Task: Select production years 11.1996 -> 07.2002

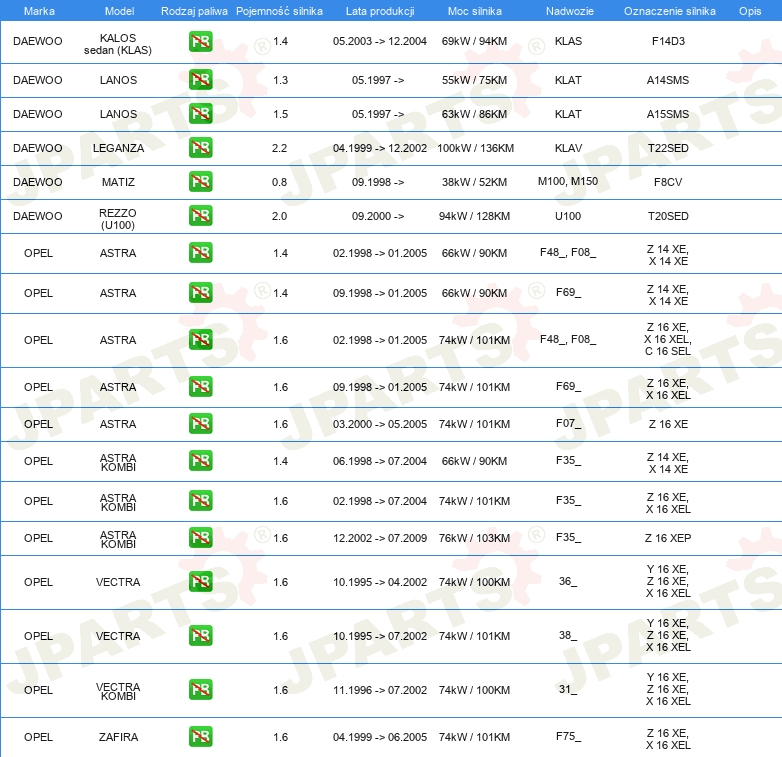Action: 380,690
